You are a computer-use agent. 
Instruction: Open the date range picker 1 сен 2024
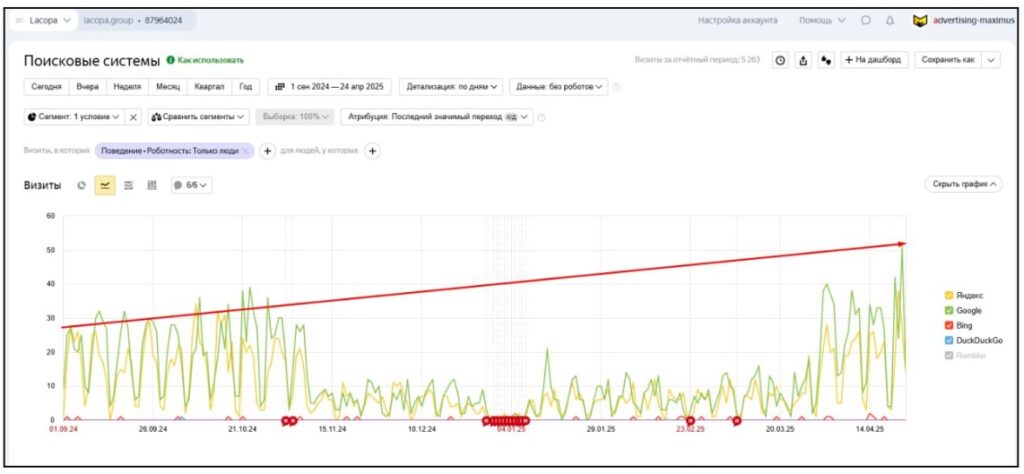pyautogui.click(x=329, y=87)
